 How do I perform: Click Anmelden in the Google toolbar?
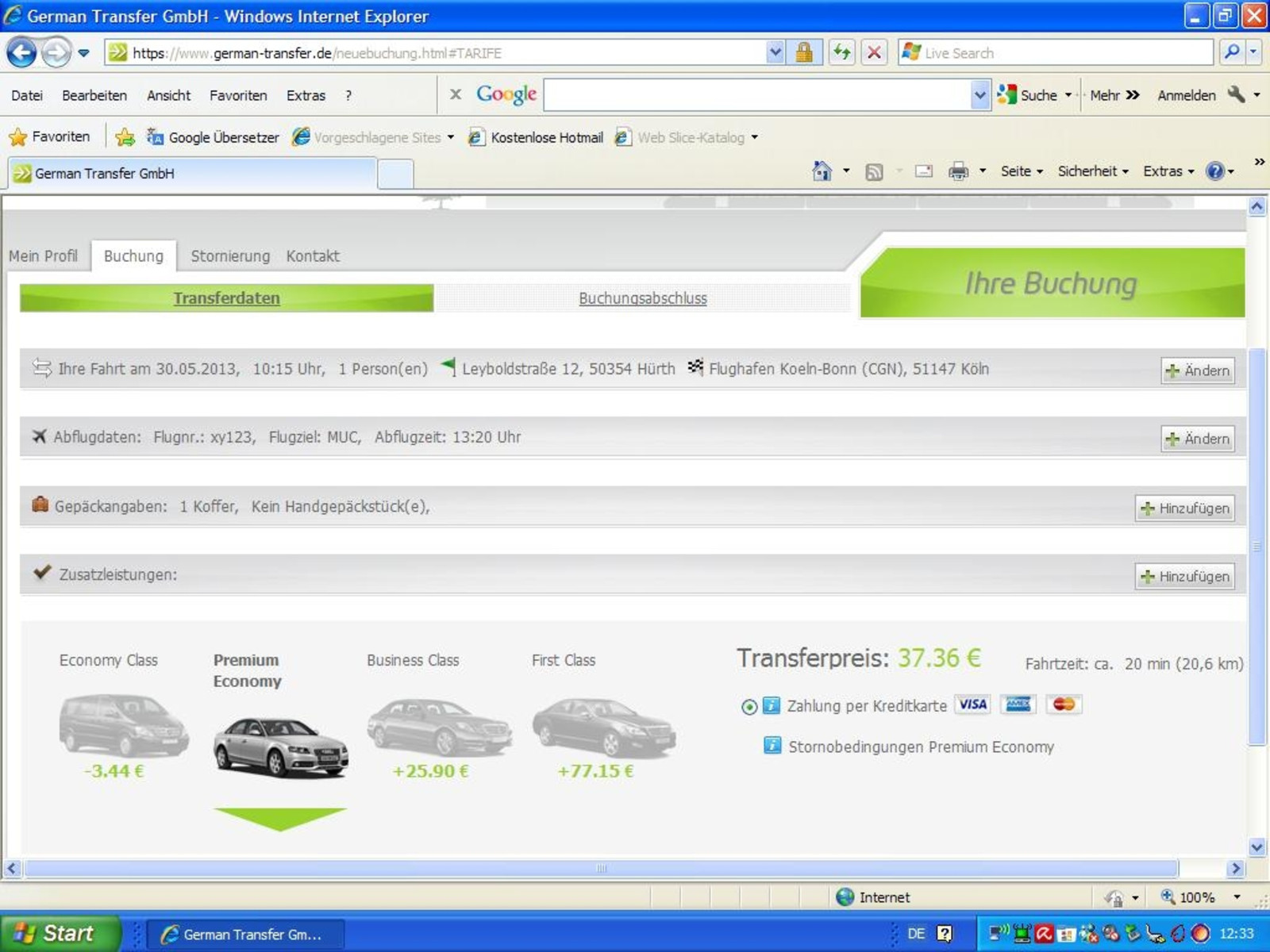click(x=1187, y=95)
